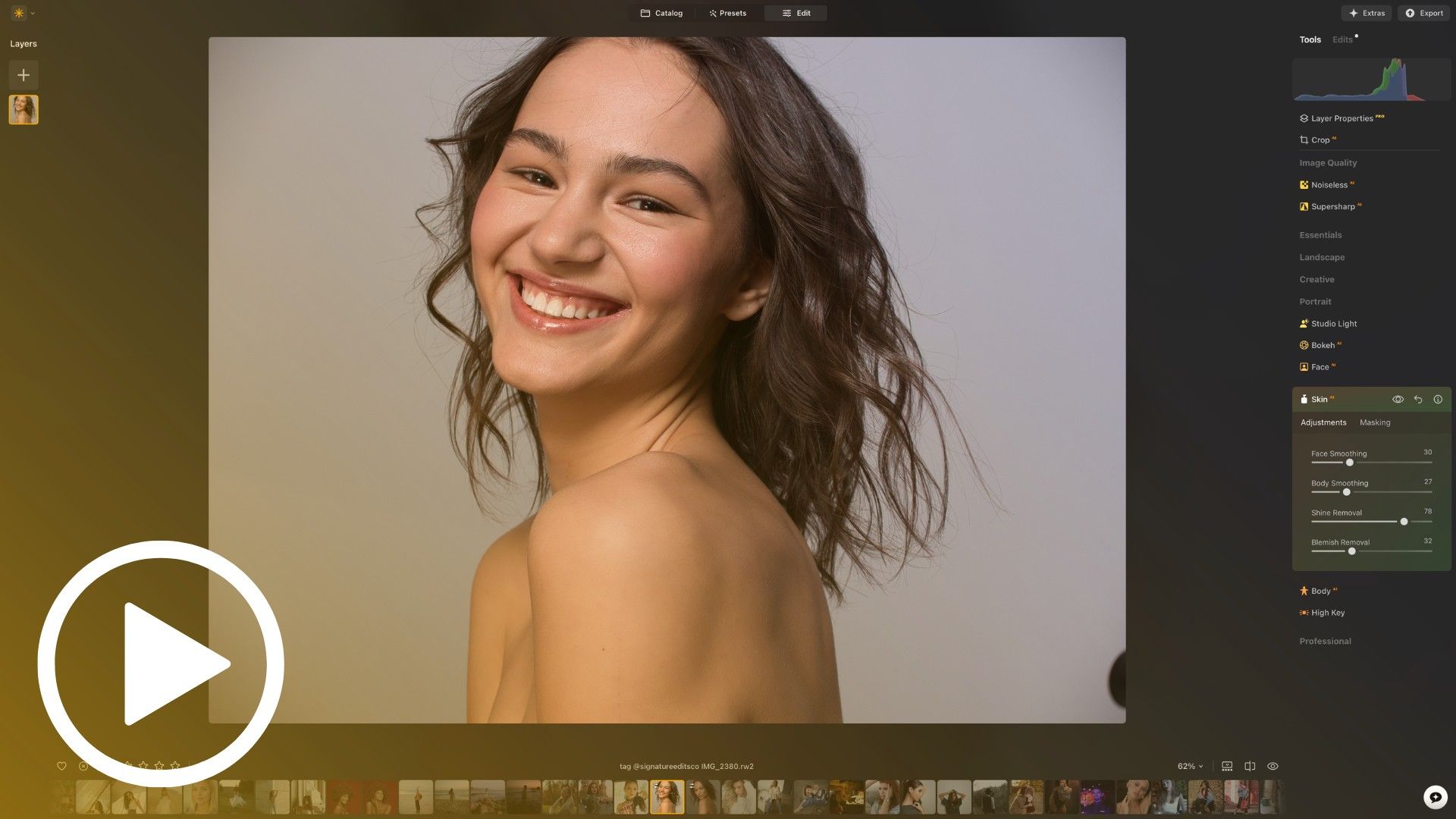Viewport: 1456px width, 819px height.
Task: Mark photo as favorite with heart
Action: (62, 766)
